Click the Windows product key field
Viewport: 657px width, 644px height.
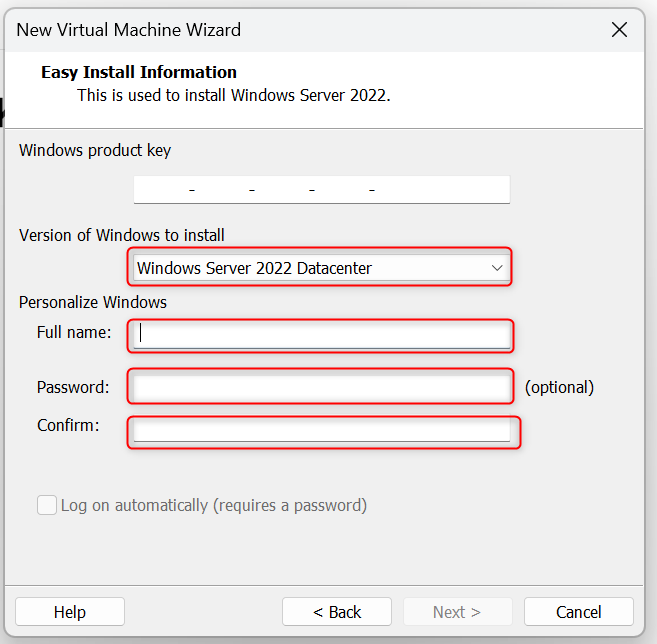[x=322, y=190]
